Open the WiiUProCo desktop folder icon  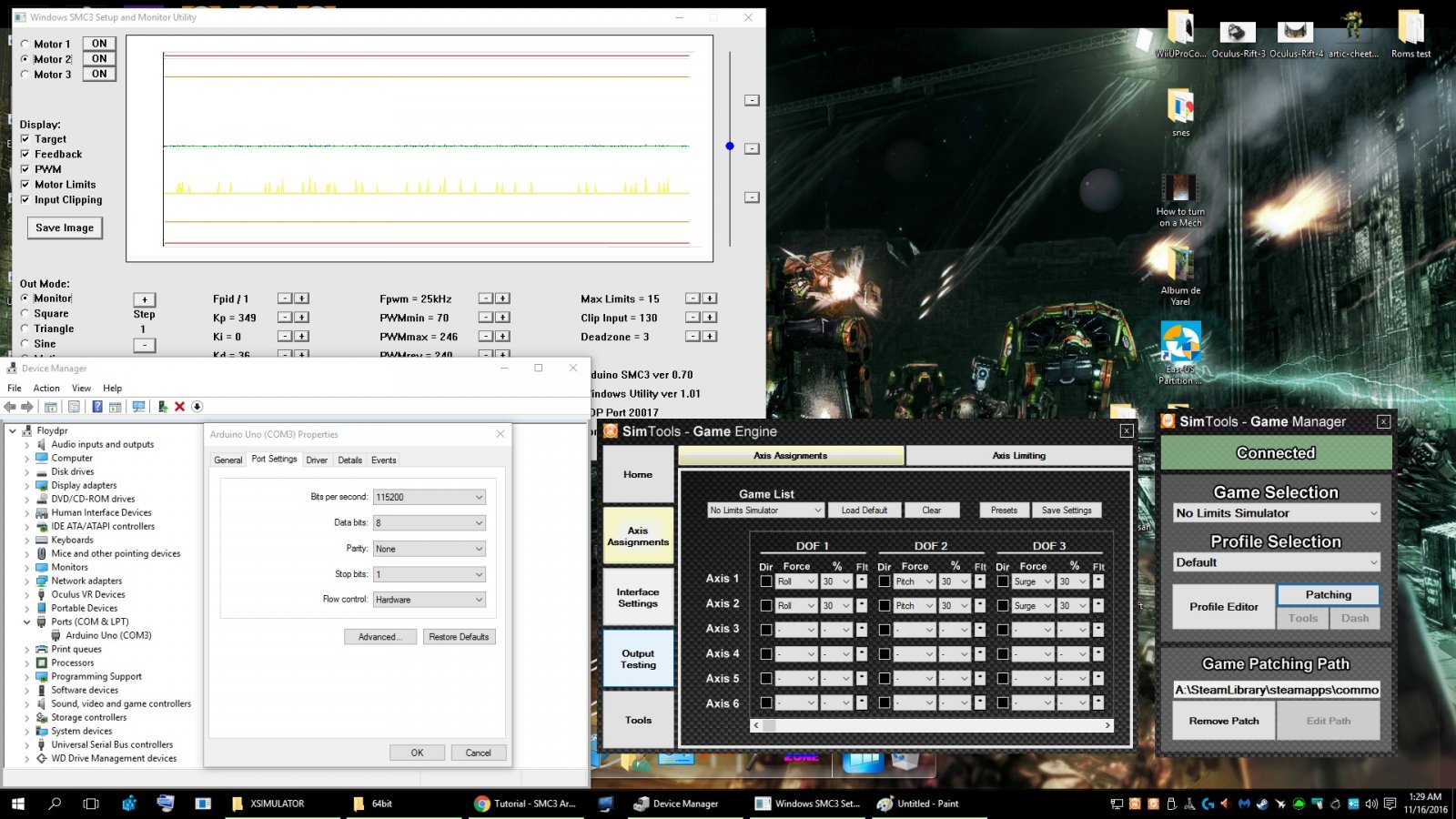[x=1180, y=34]
